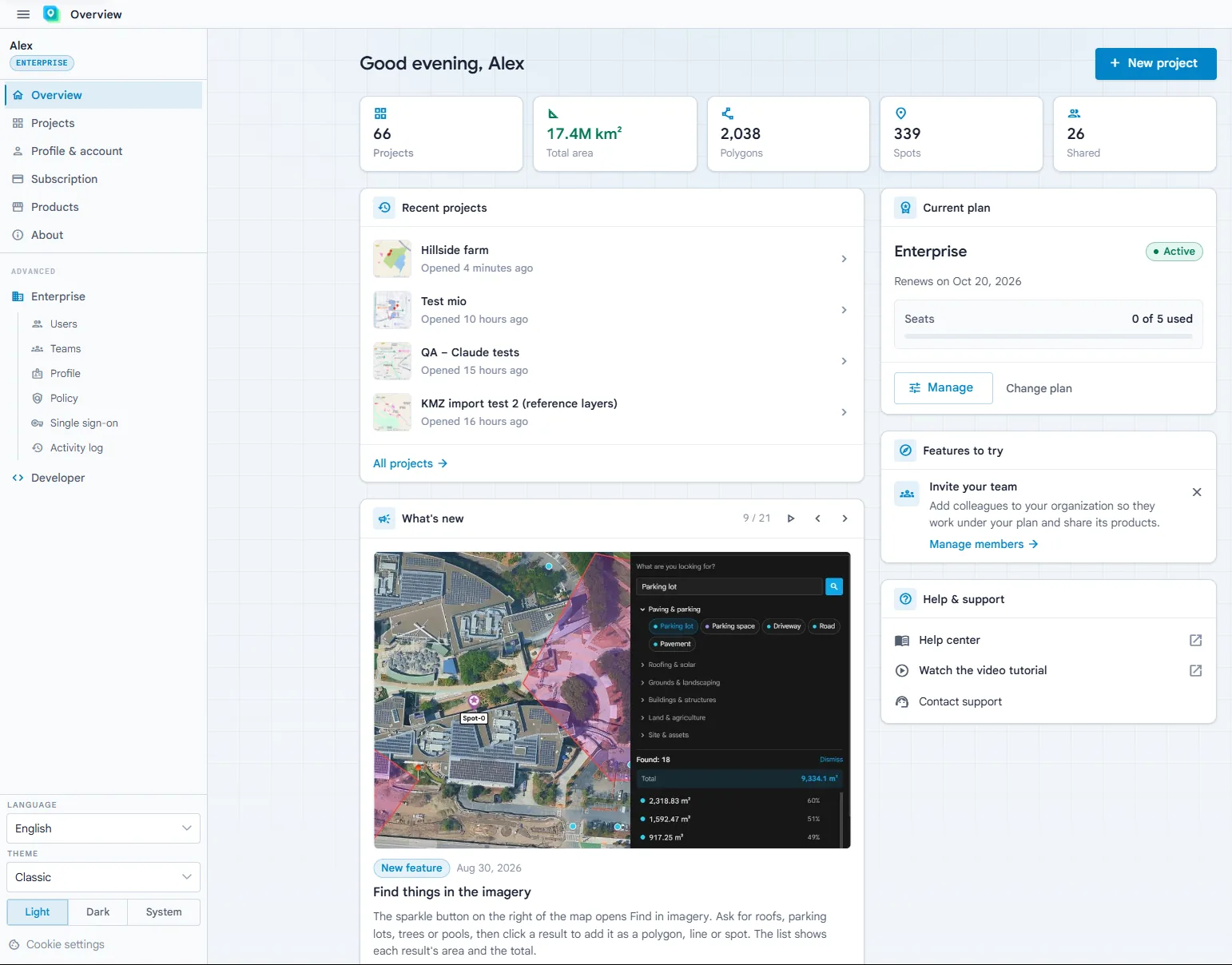Open QA – Claude tests project chevron
This screenshot has height=965, width=1232.
844,361
